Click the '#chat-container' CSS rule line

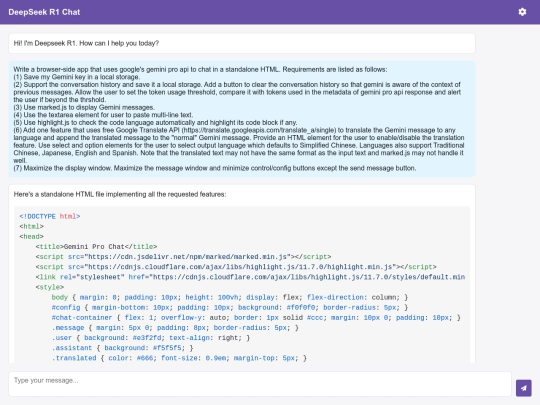tap(256, 318)
